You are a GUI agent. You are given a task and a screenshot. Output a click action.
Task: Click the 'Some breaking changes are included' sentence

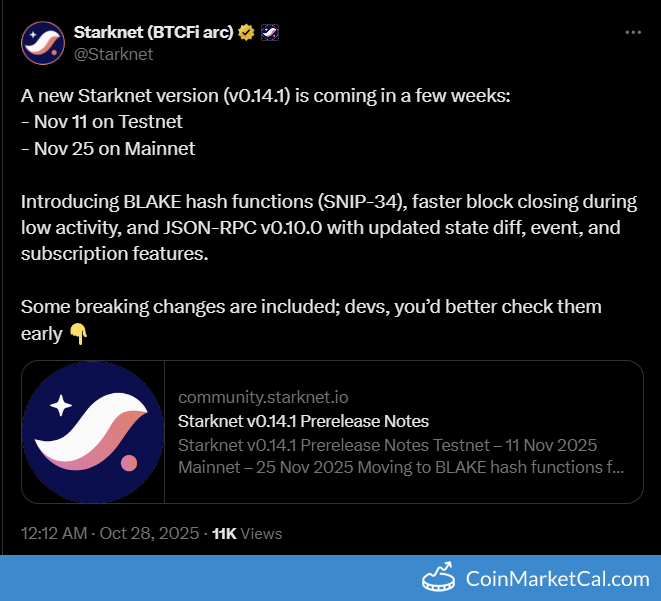[310, 307]
